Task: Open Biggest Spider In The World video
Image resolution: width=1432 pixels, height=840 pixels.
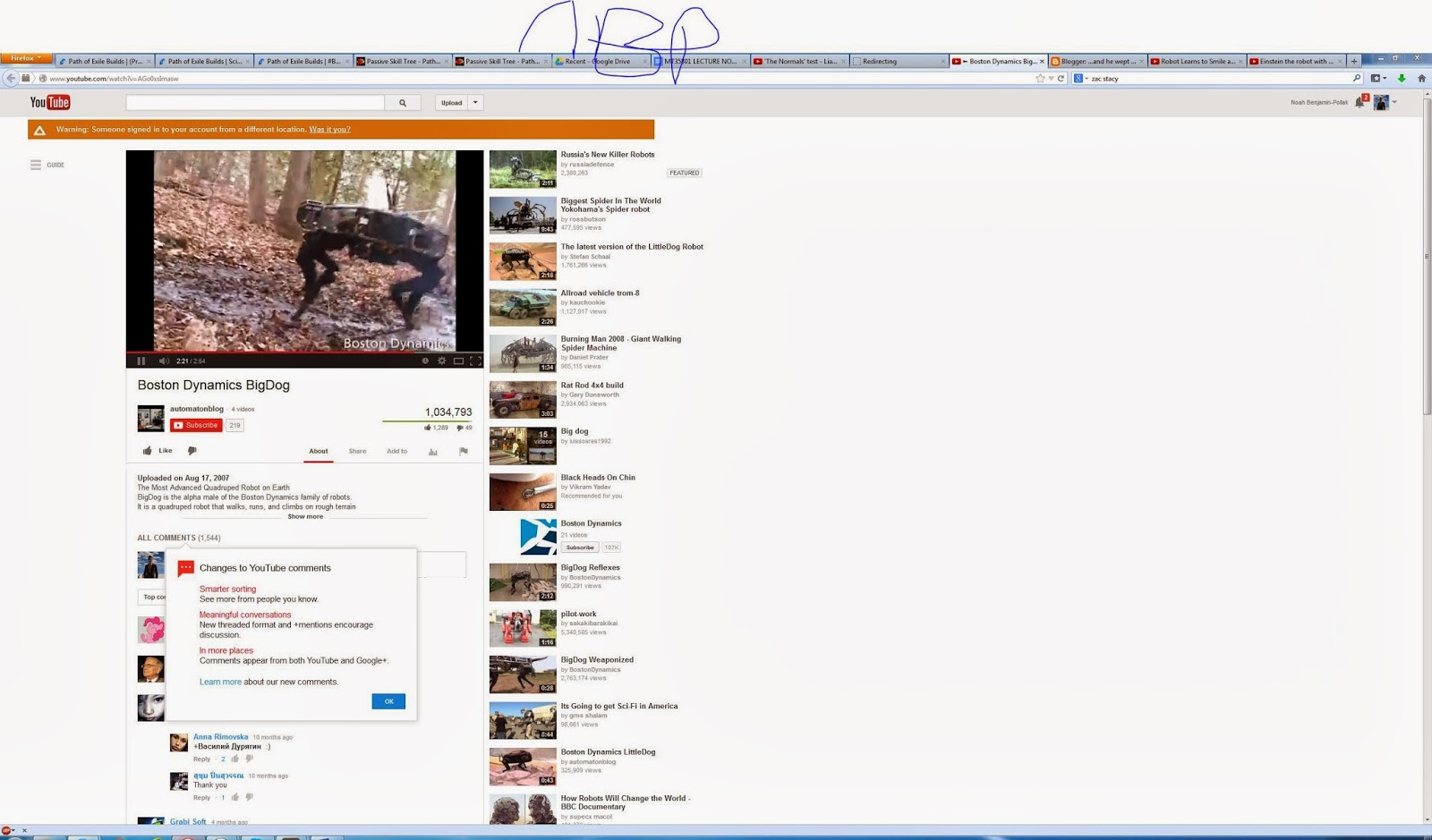Action: point(610,205)
